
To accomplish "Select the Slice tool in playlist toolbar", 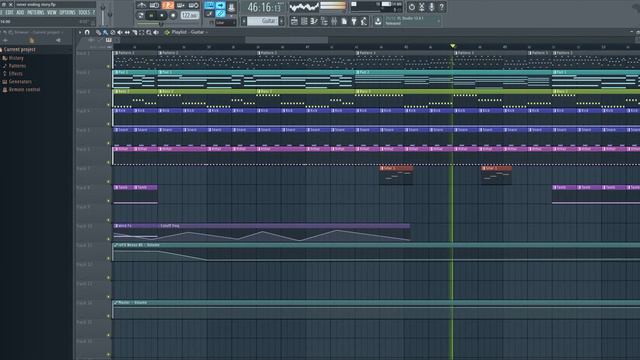I will (x=134, y=32).
